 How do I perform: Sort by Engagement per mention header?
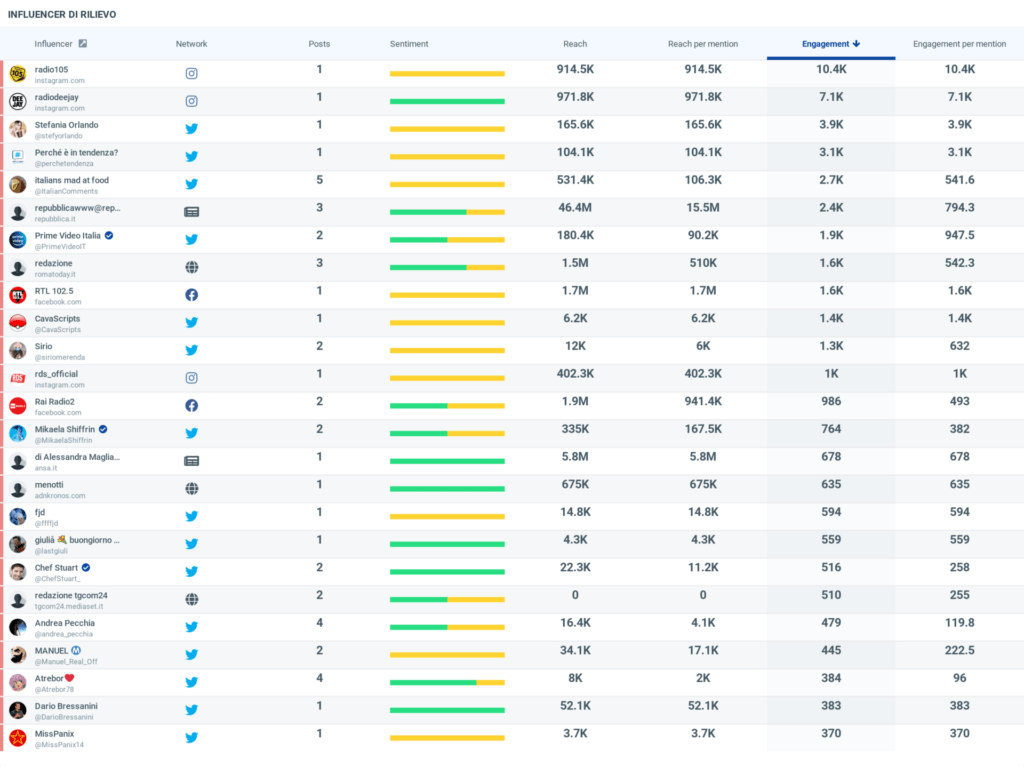click(959, 44)
